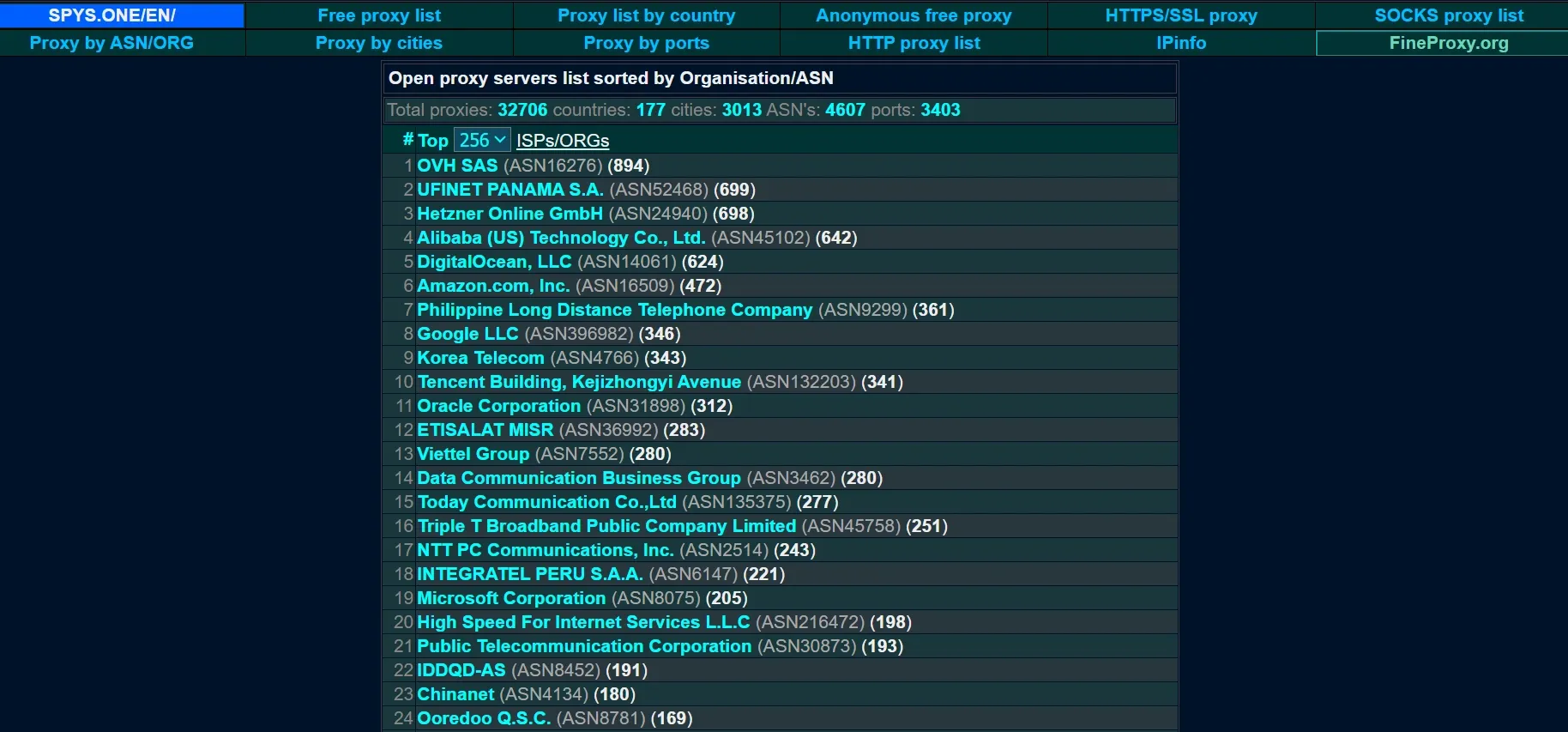Screen dimensions: 1568x732
Task: Open Viettel Group proxy entry
Action: point(473,454)
